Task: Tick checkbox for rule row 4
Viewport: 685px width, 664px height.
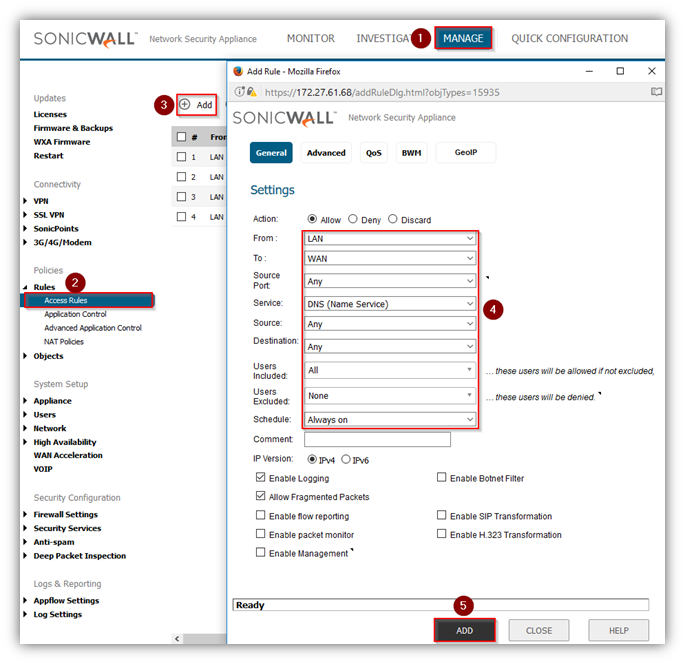Action: pyautogui.click(x=181, y=216)
